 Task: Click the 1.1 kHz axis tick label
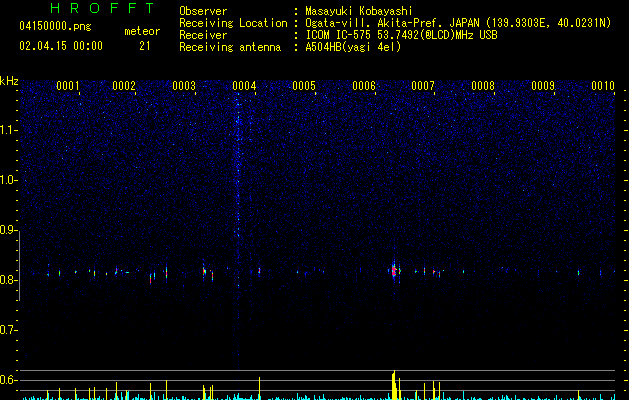(x=9, y=130)
